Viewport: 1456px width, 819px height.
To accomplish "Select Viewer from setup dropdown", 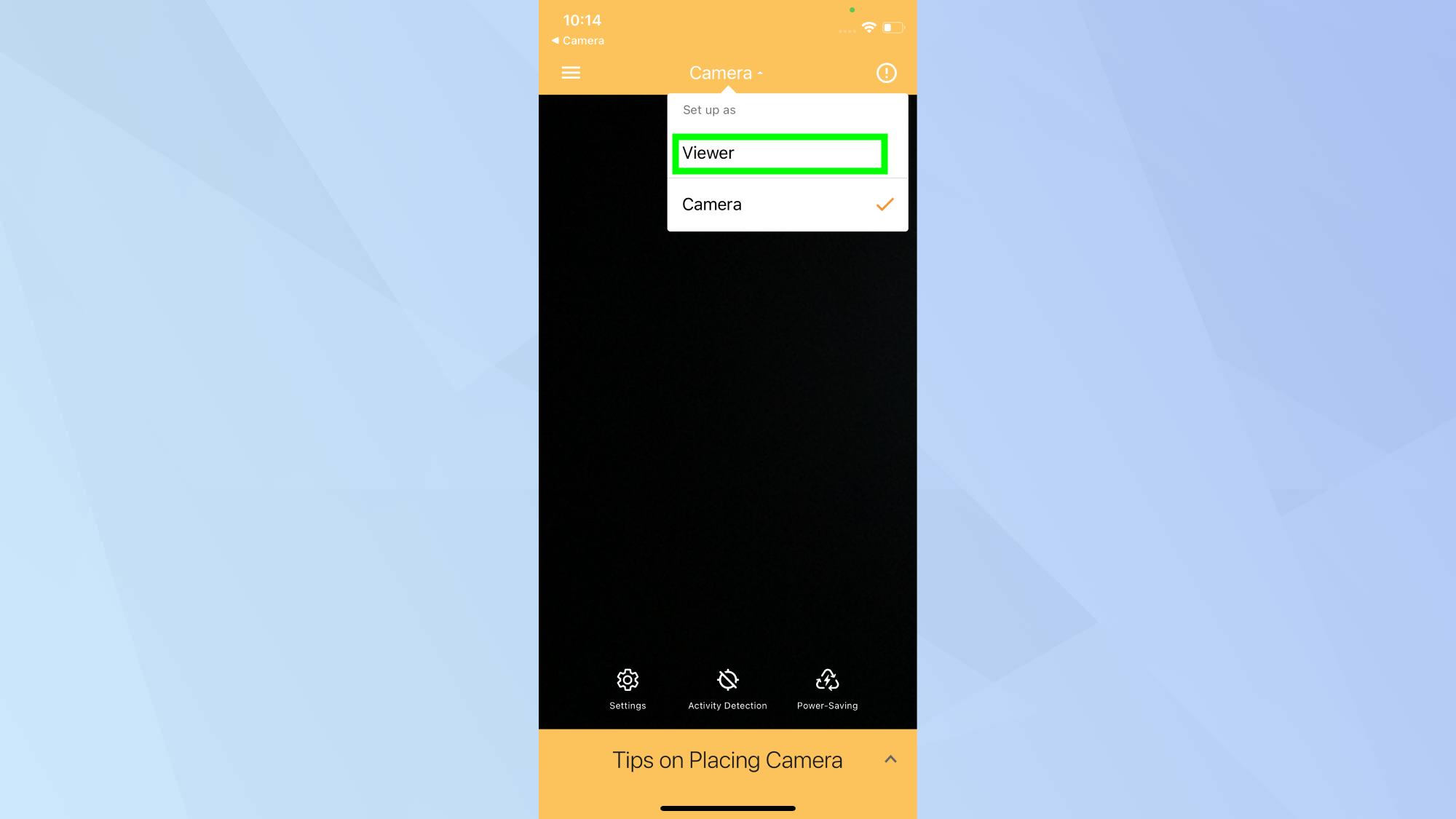I will 780,153.
